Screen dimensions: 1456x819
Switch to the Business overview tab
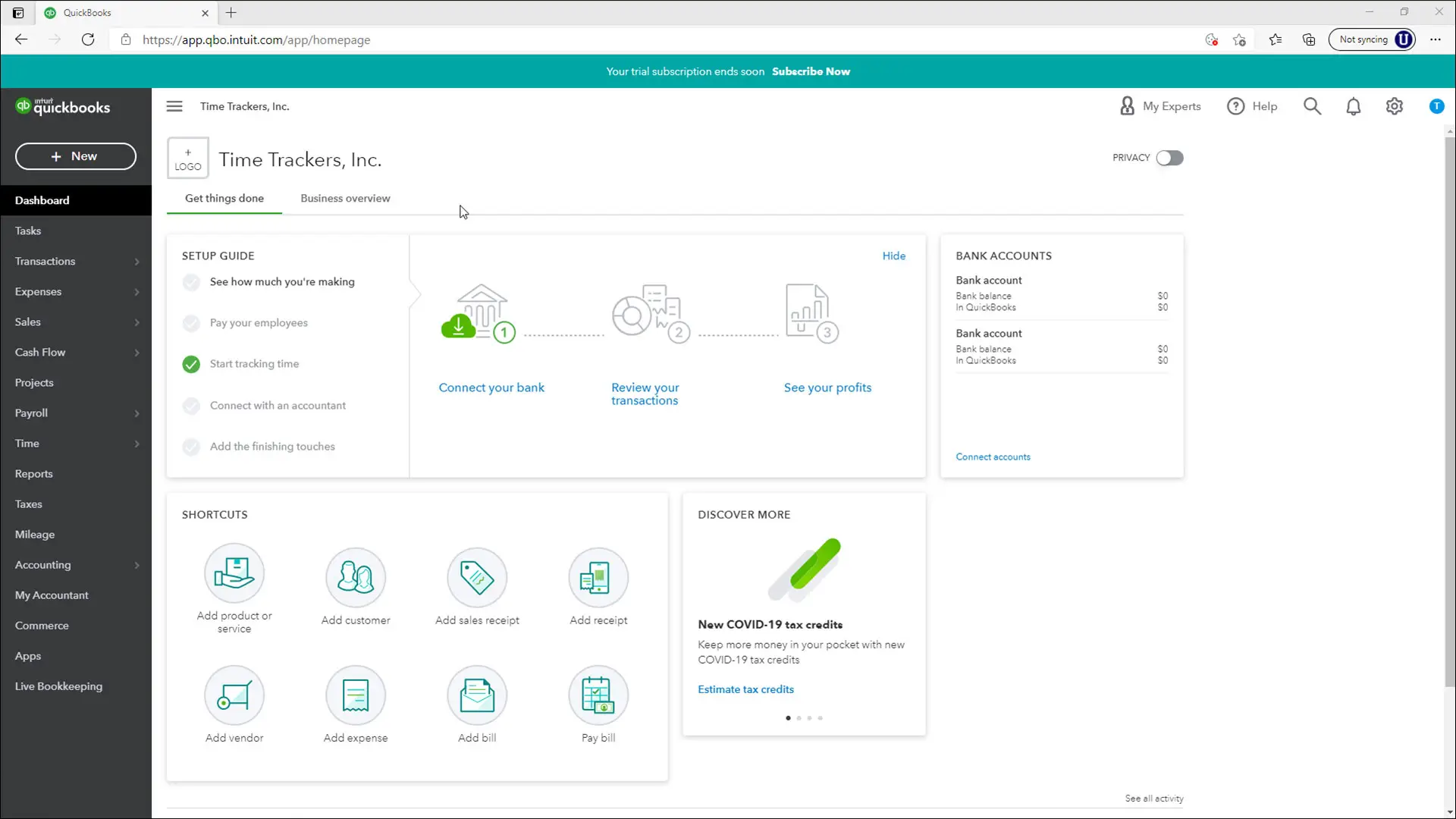[345, 198]
